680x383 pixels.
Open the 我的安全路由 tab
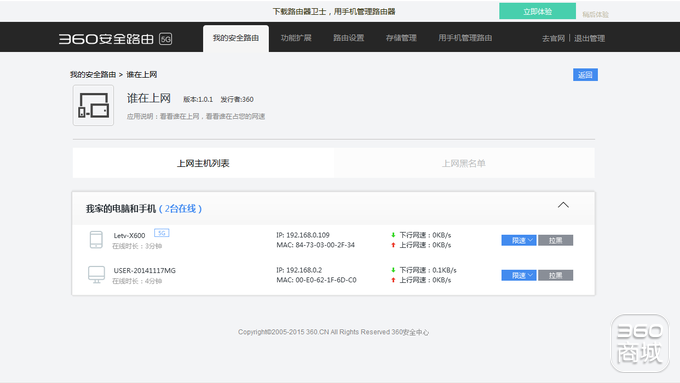(236, 38)
